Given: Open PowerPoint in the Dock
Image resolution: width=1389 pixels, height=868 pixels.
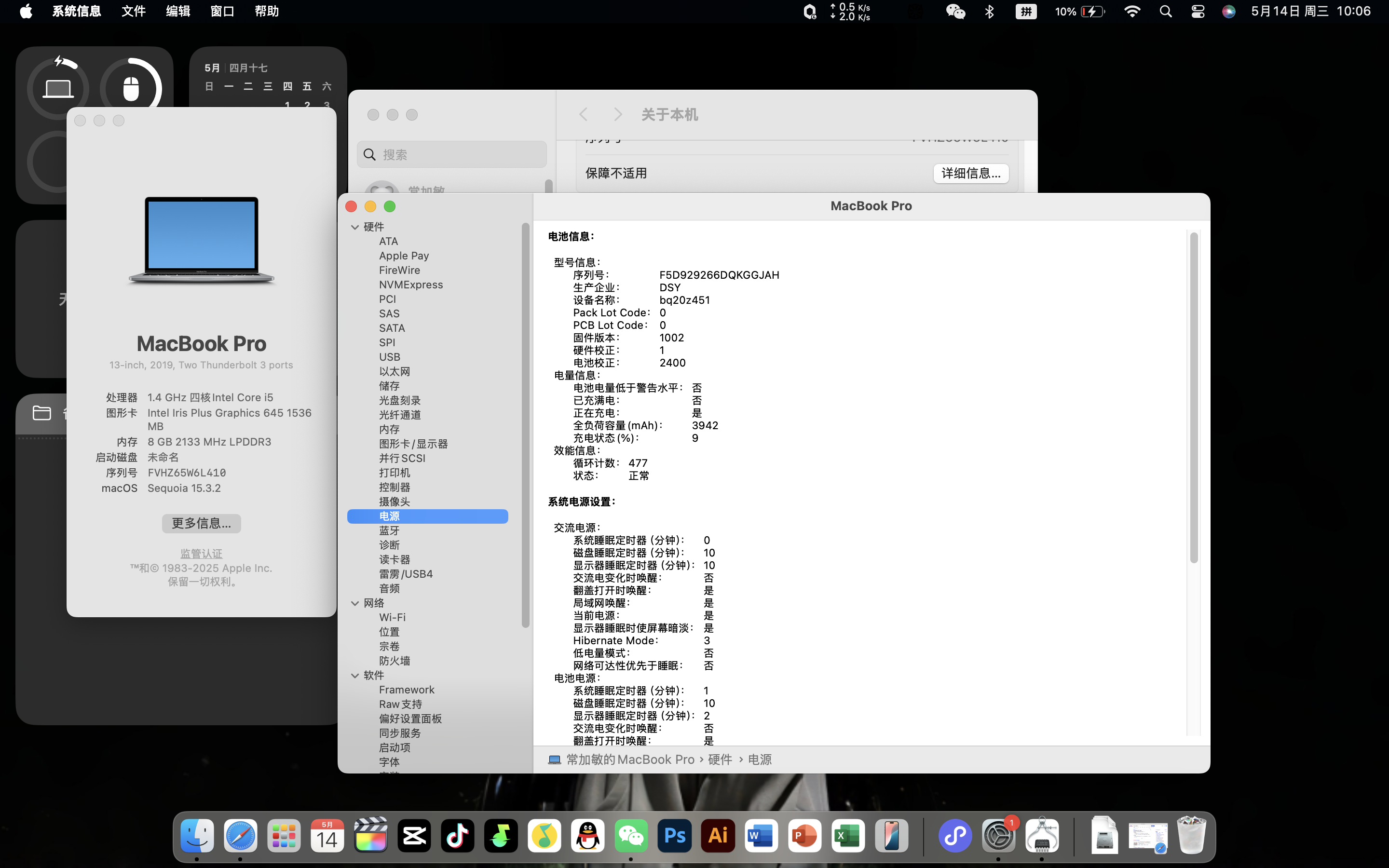Looking at the screenshot, I should (x=804, y=836).
